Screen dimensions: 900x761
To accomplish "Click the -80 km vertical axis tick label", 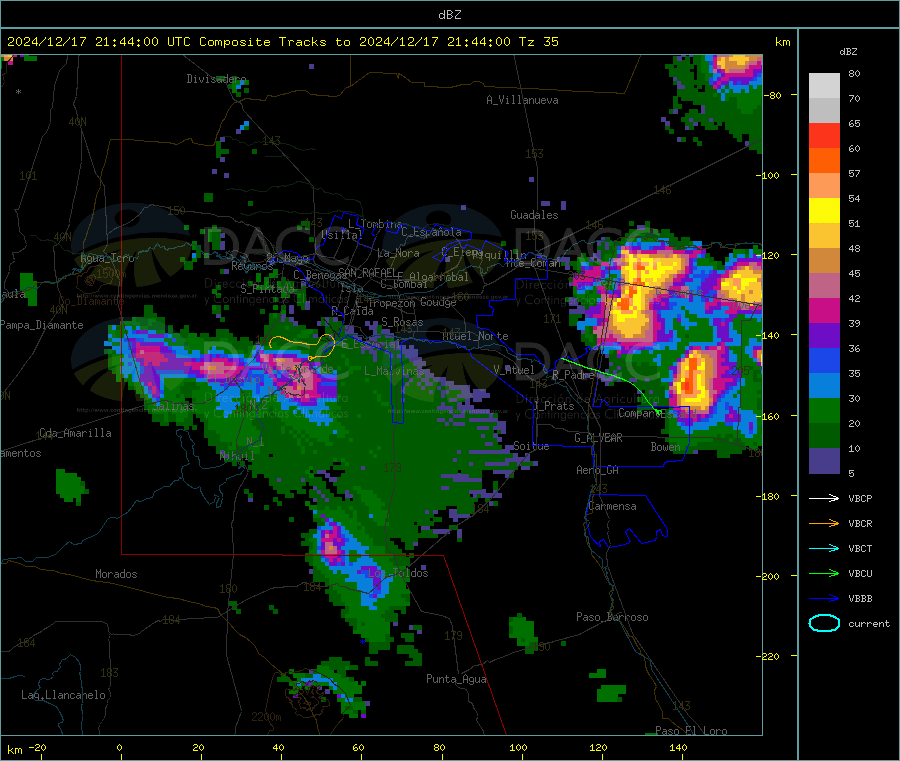I will 771,95.
